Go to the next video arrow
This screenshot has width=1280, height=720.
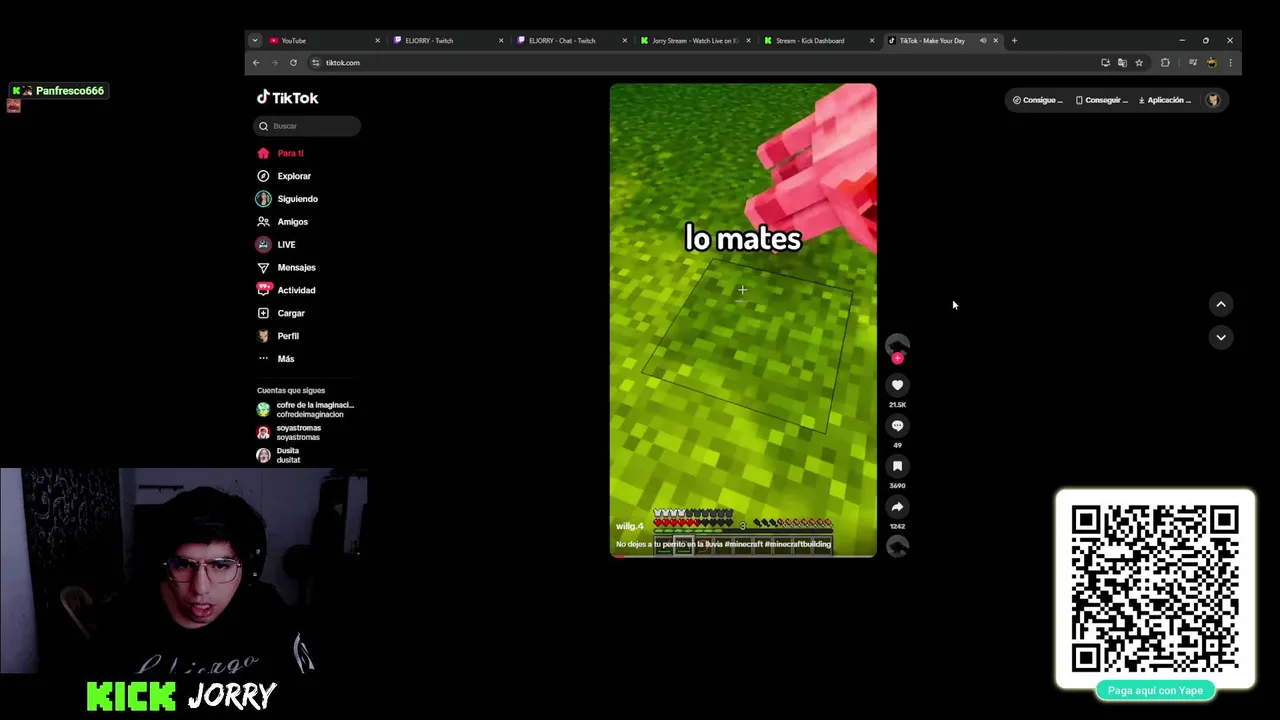click(1221, 337)
